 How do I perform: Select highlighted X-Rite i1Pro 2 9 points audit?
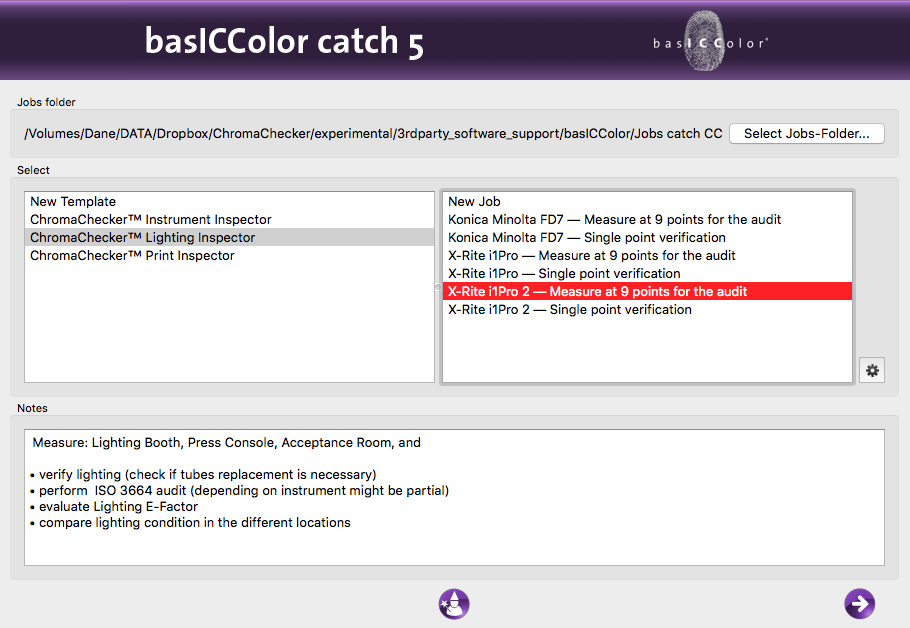[647, 291]
